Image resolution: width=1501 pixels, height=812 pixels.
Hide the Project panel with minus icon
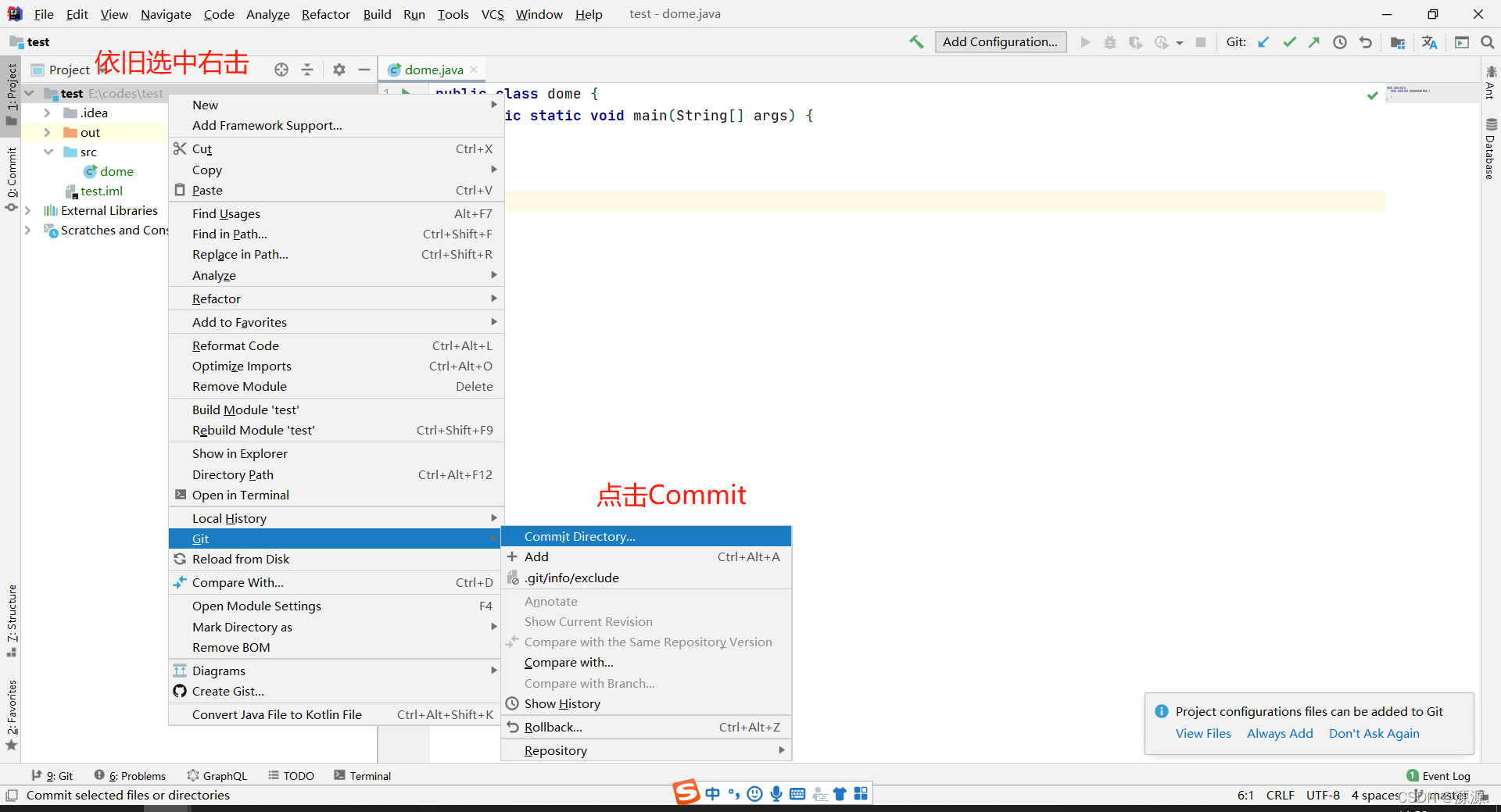click(364, 70)
